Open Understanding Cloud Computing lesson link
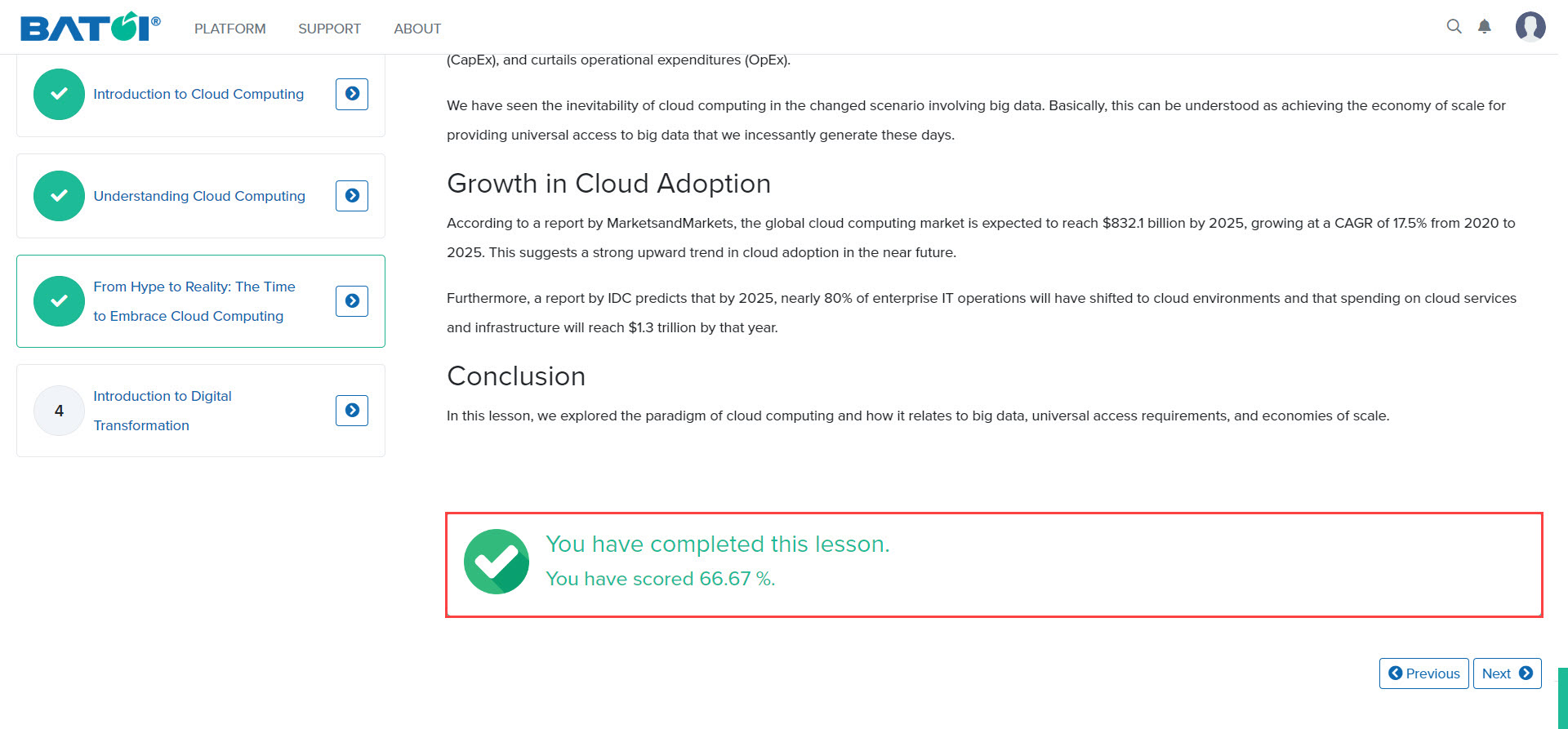This screenshot has width=1568, height=729. coord(199,196)
